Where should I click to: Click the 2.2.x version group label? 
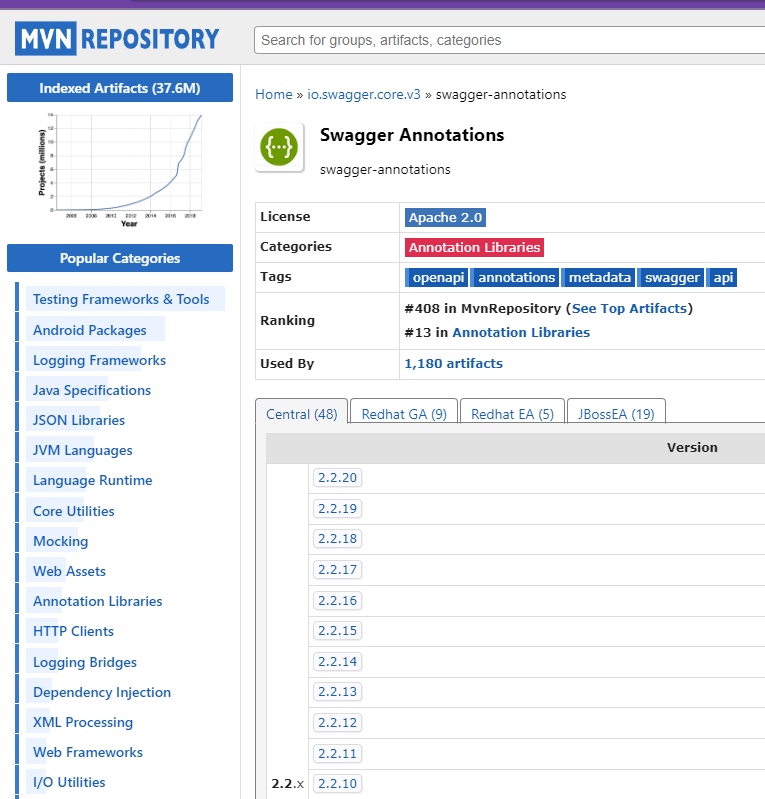287,784
